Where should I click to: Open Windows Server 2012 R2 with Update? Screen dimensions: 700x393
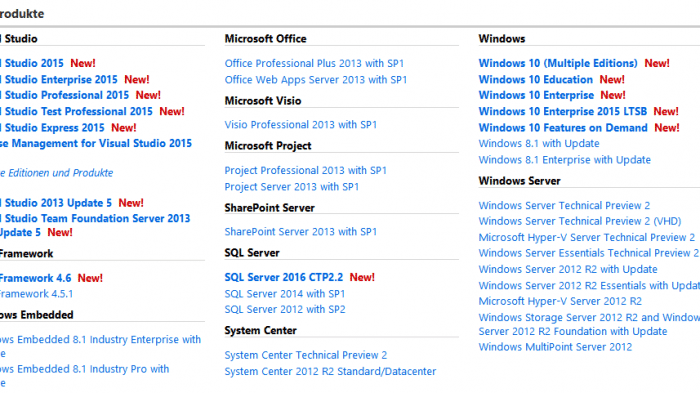point(568,269)
